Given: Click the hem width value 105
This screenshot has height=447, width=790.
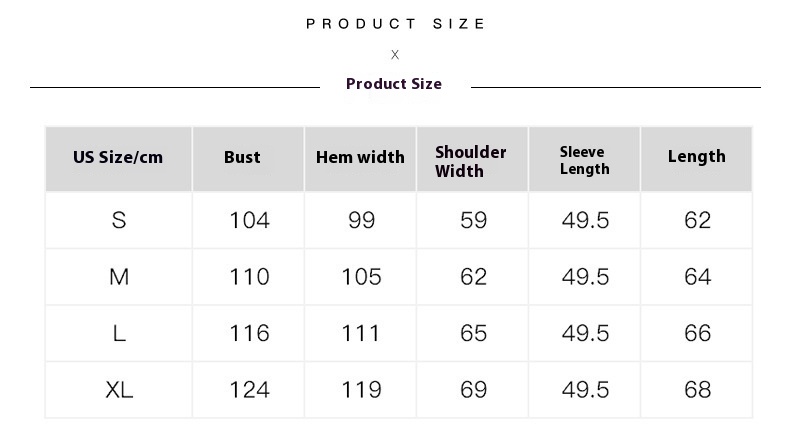Looking at the screenshot, I should [x=361, y=277].
